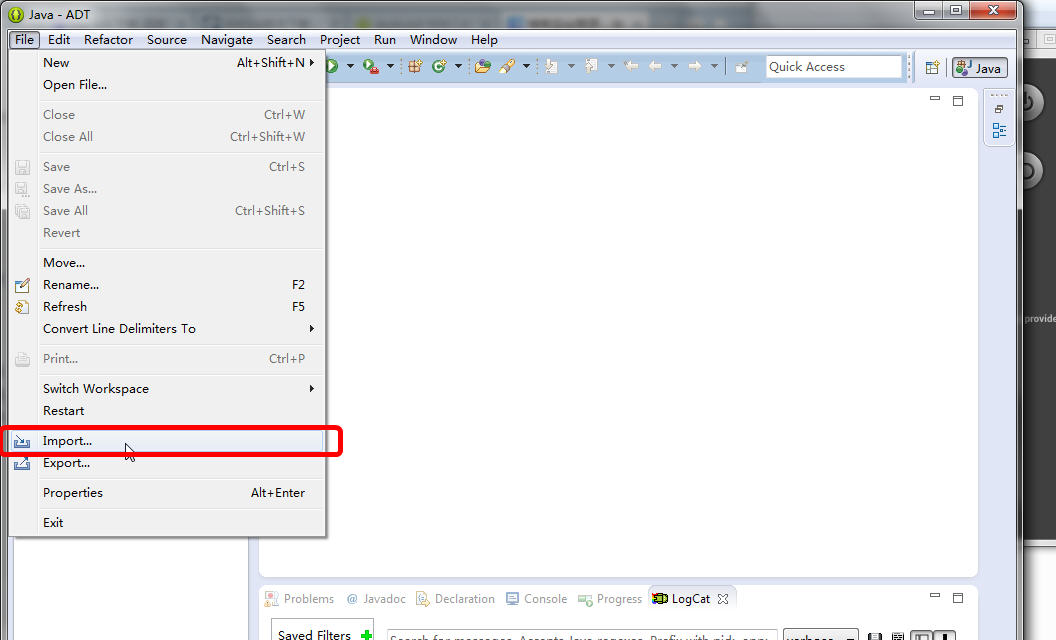
Task: Click the Quick Access search field
Action: [834, 67]
